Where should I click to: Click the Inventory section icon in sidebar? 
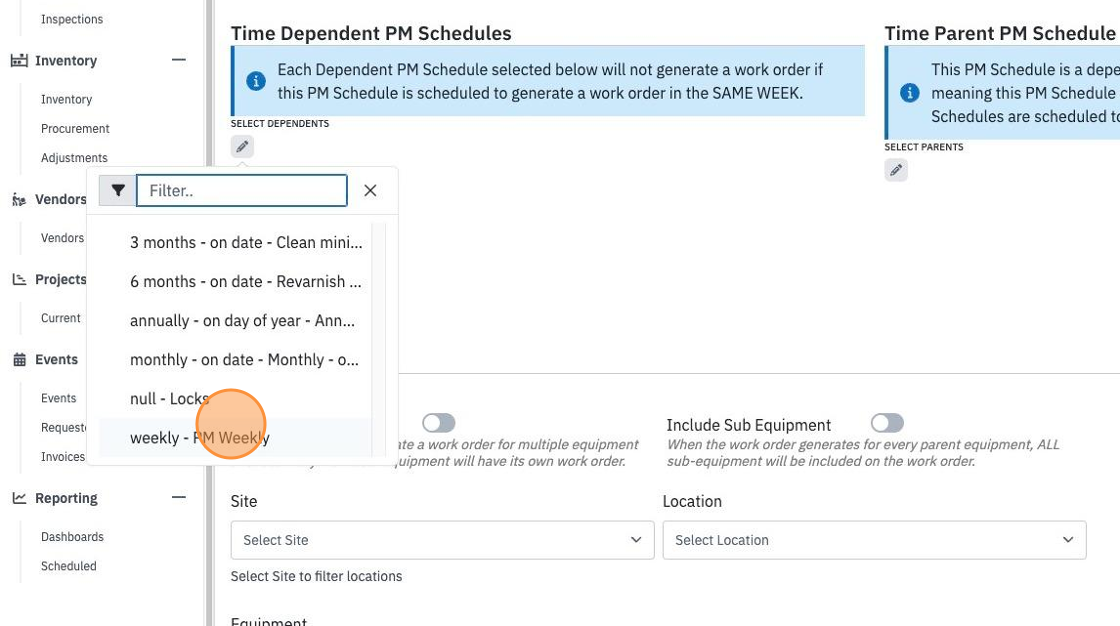[19, 61]
